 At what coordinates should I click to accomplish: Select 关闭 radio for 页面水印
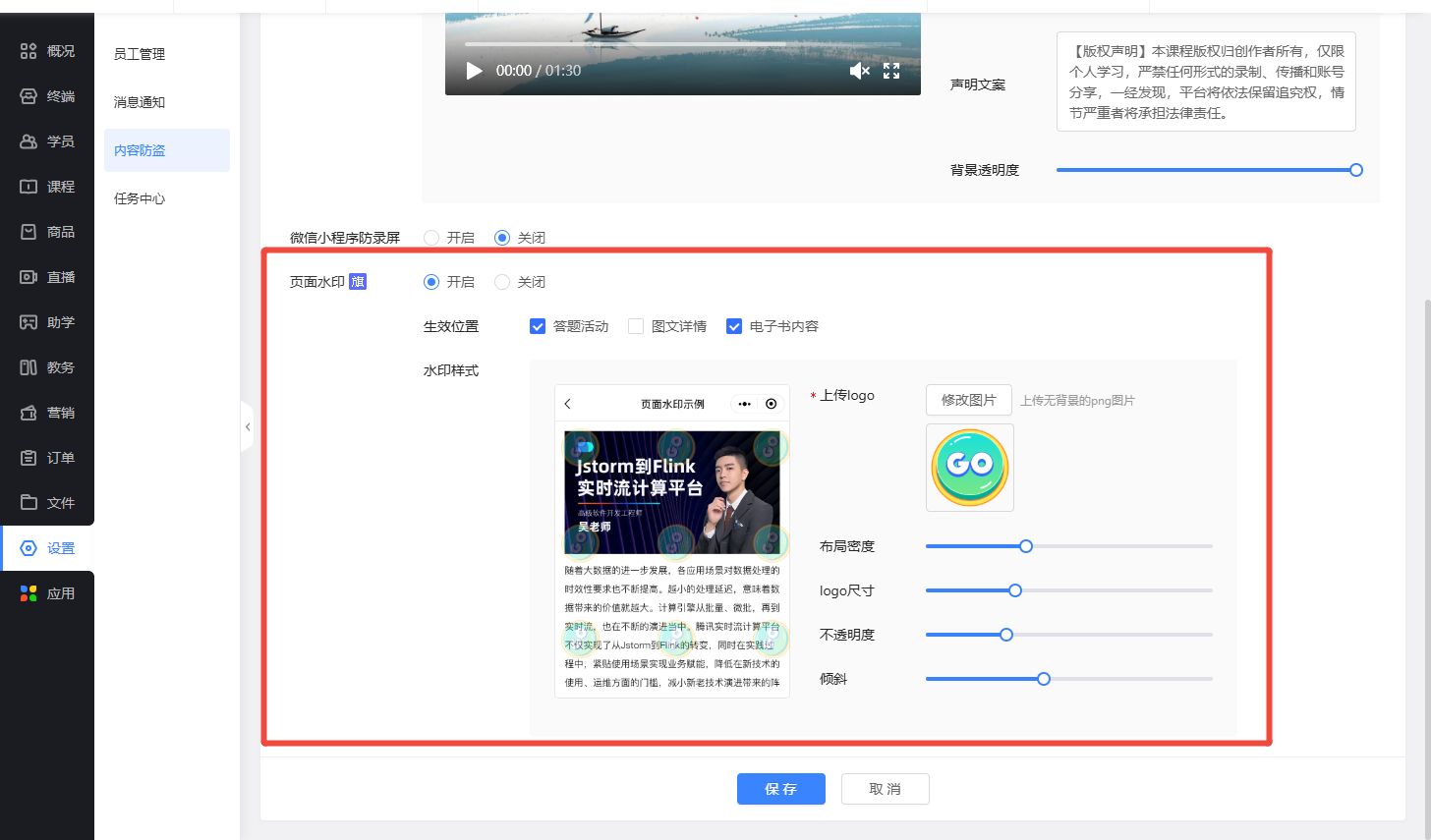[x=502, y=282]
